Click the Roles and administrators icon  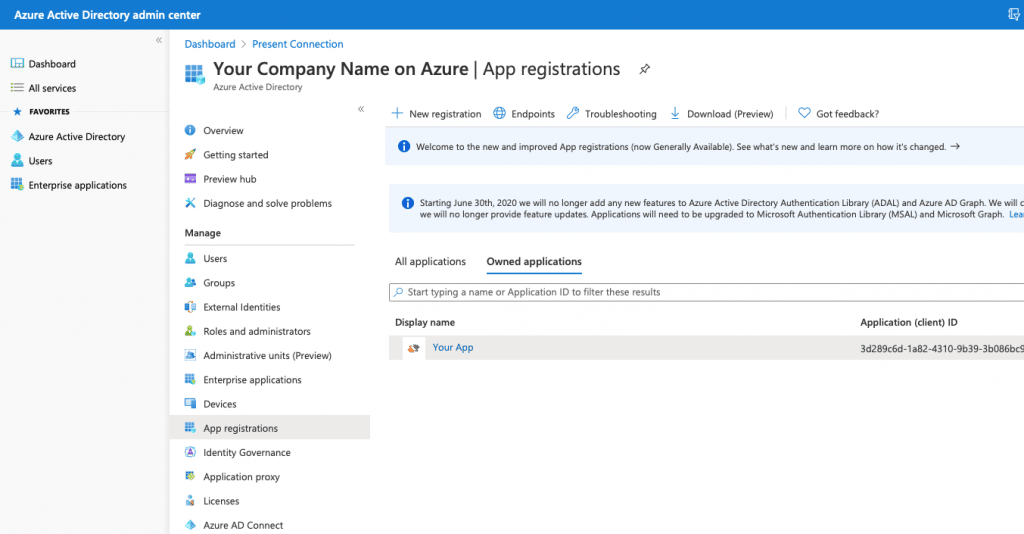[190, 330]
